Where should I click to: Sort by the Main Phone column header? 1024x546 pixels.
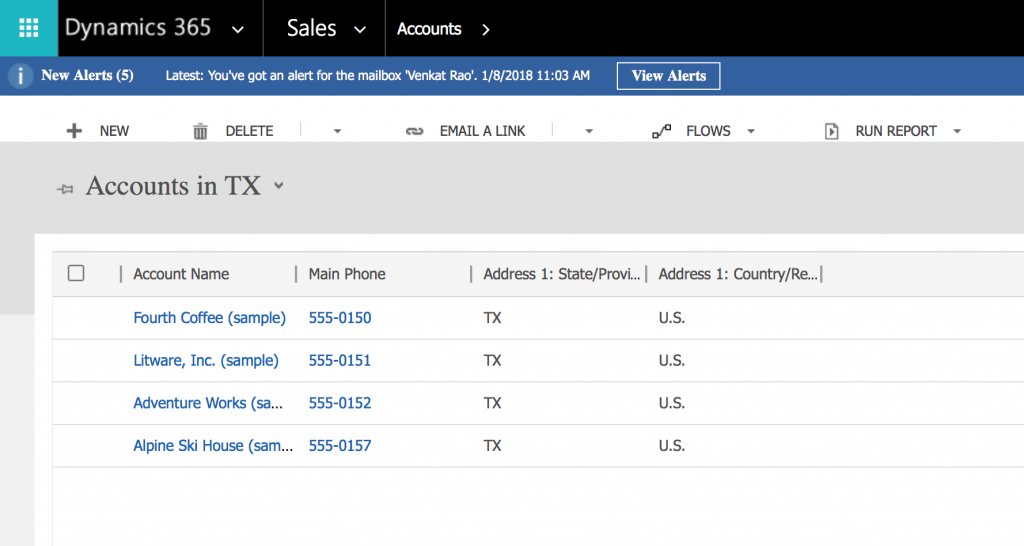click(347, 274)
